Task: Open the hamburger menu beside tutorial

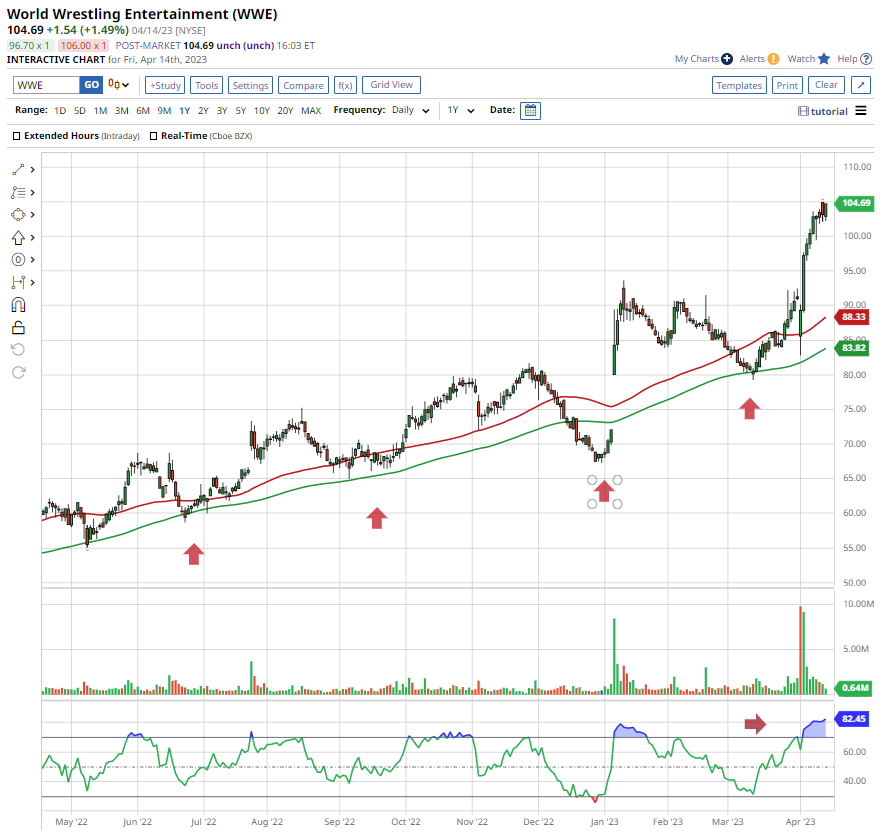Action: pos(861,111)
